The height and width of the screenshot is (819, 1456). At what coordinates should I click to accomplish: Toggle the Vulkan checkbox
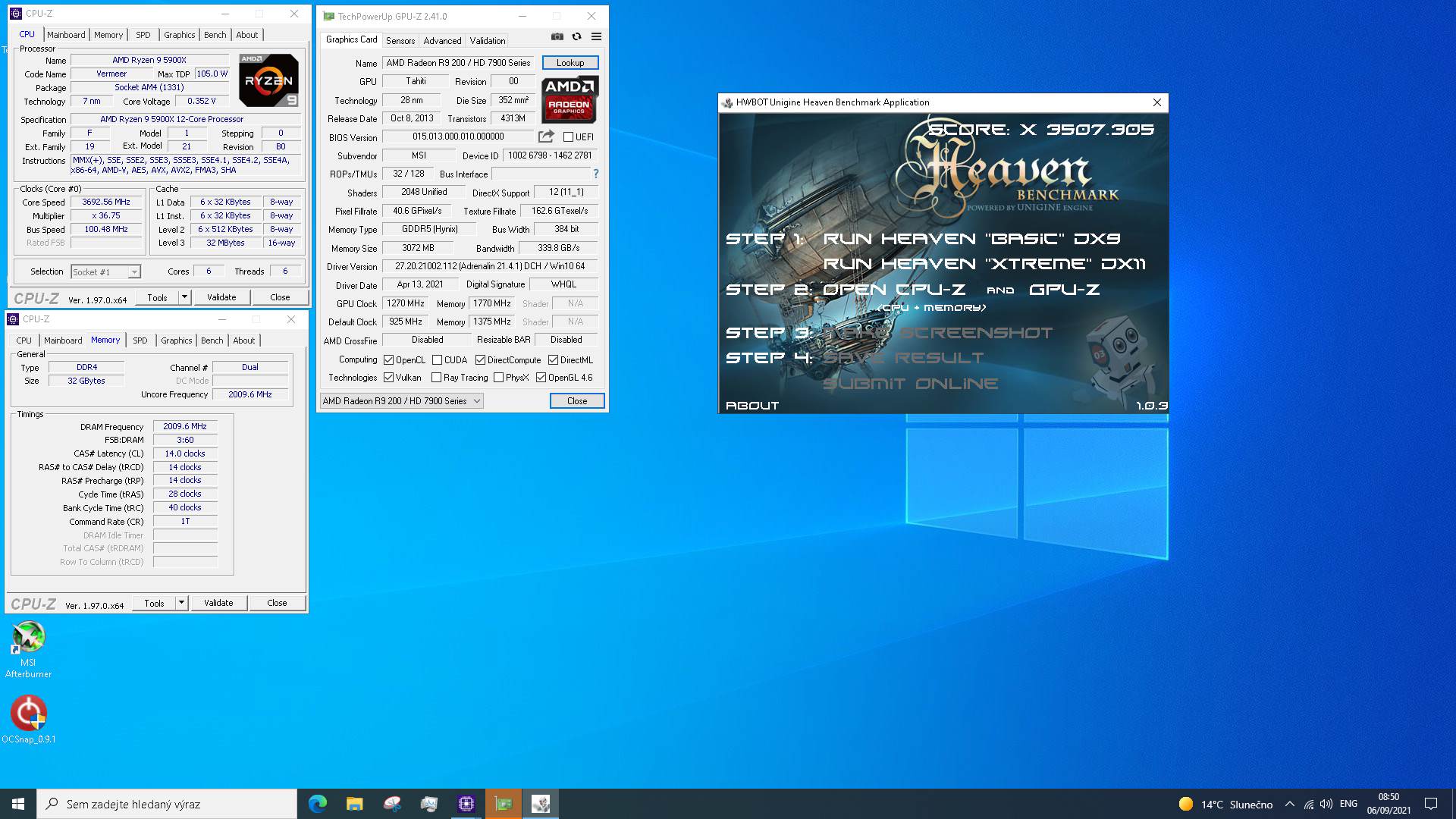tap(388, 377)
